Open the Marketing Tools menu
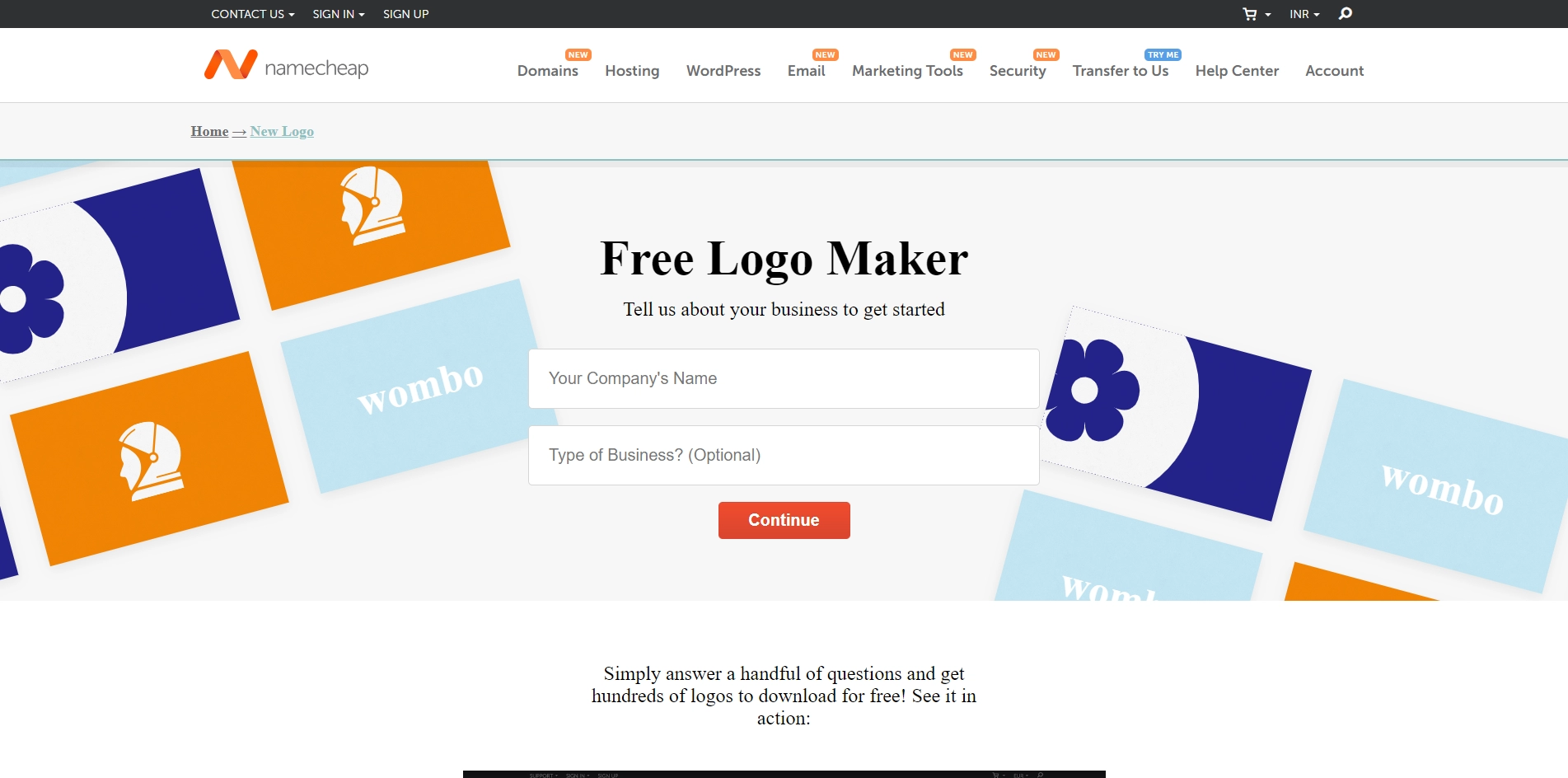 (x=907, y=71)
